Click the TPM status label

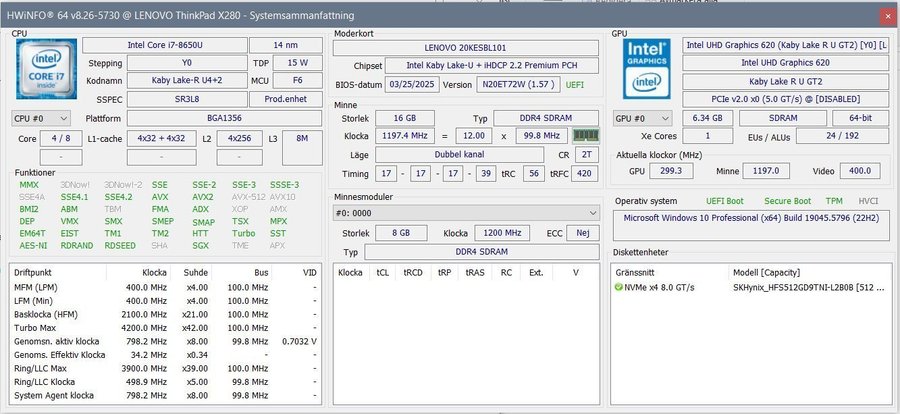pos(834,201)
